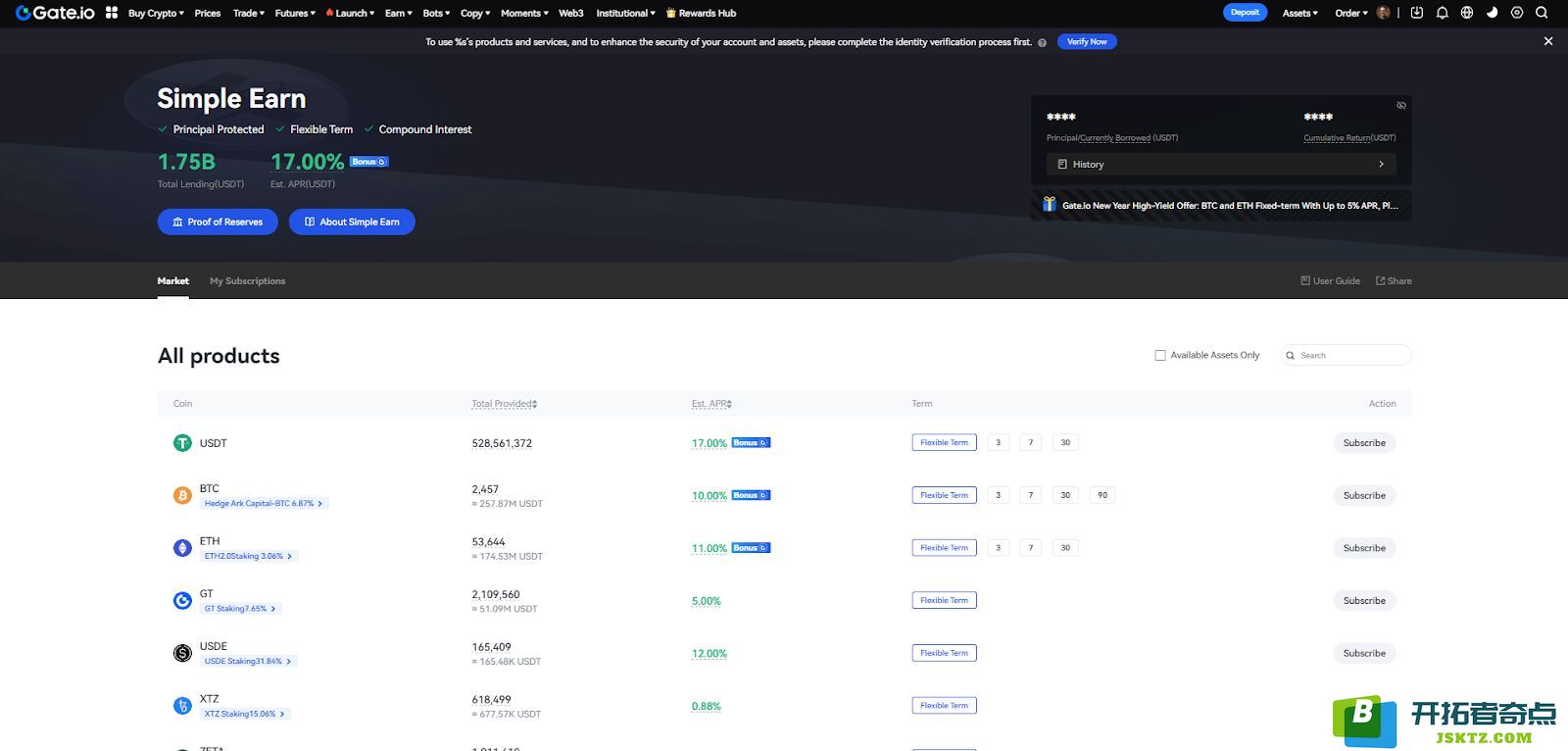Click the Bonus badge in the ETH row

coord(751,547)
